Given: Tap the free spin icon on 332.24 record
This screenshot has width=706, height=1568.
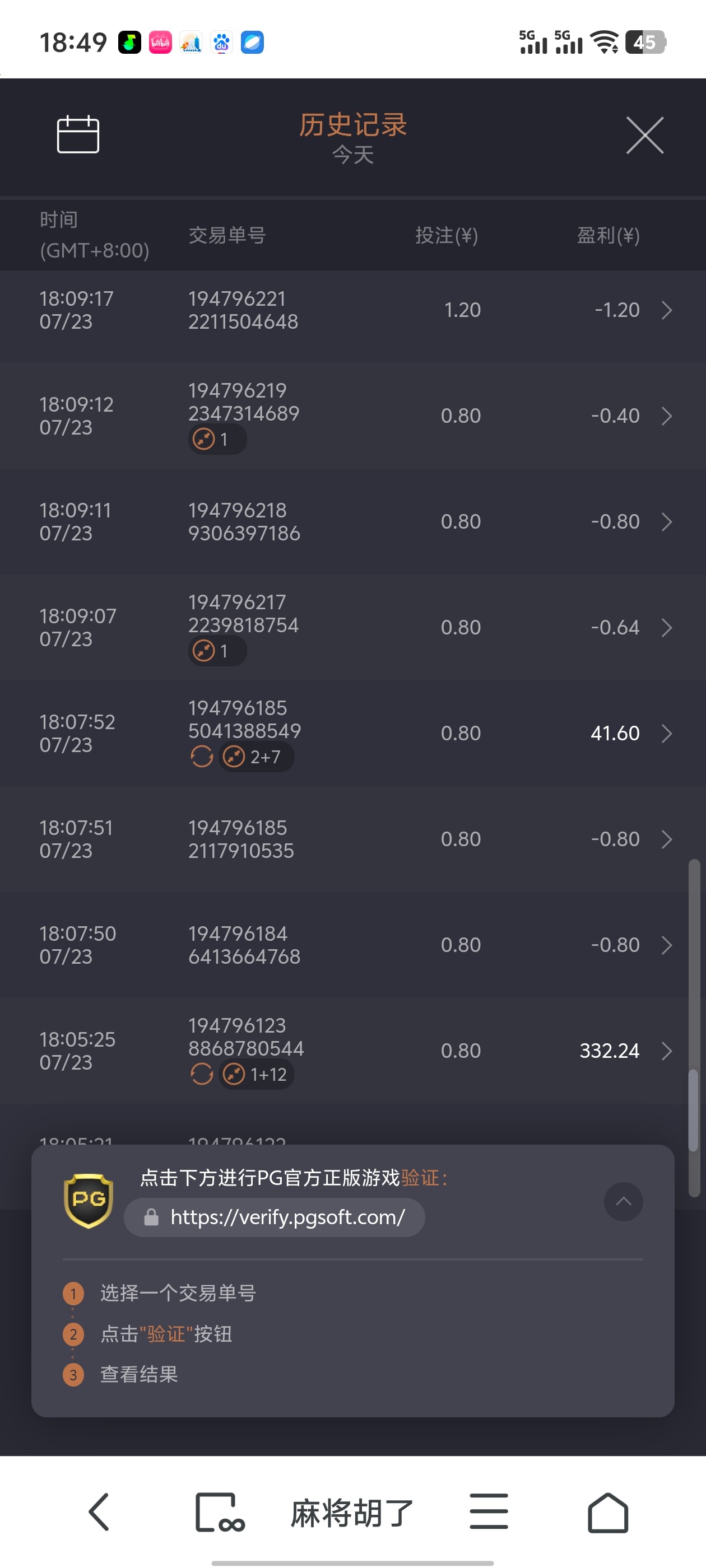Looking at the screenshot, I should tap(202, 1074).
